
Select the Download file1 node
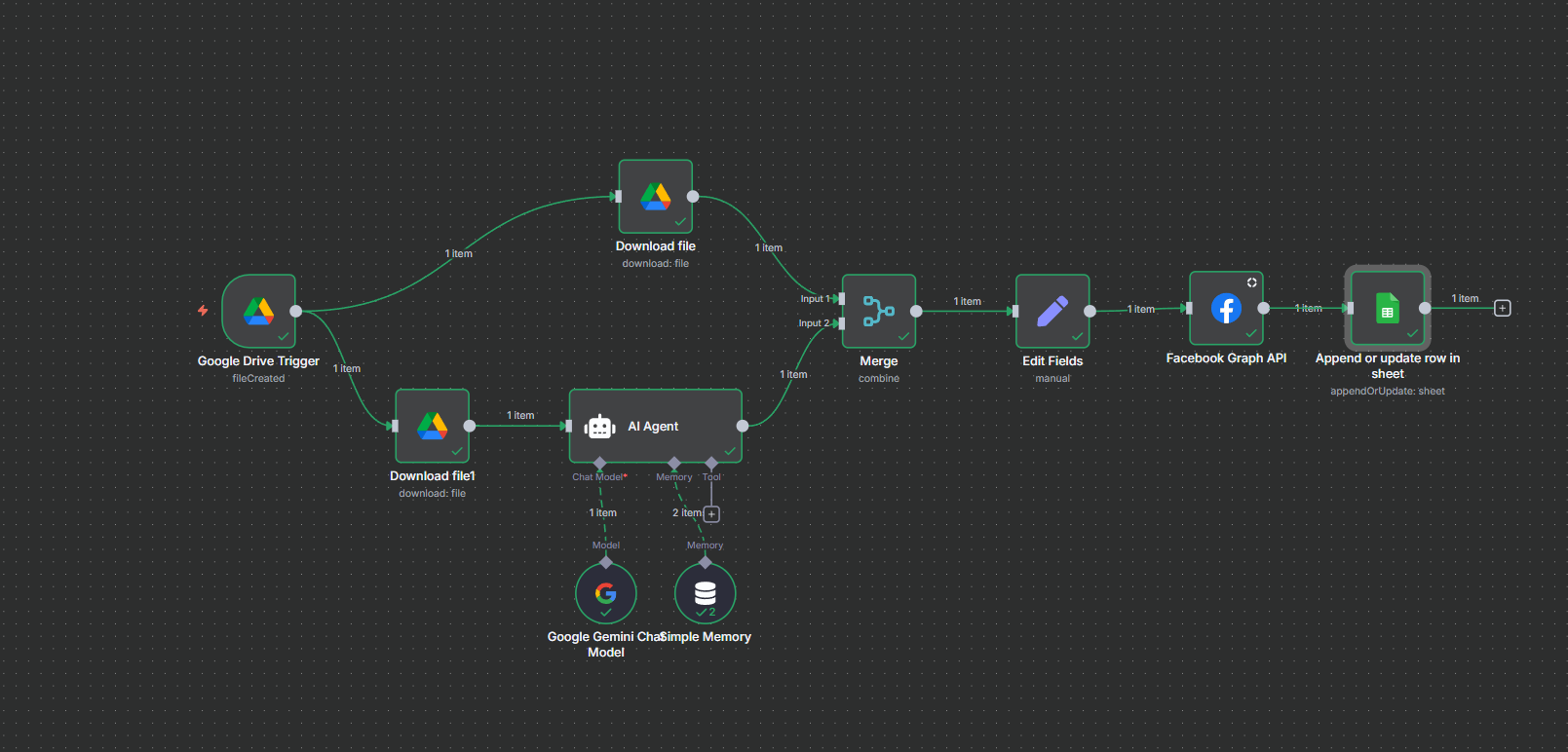pos(432,426)
